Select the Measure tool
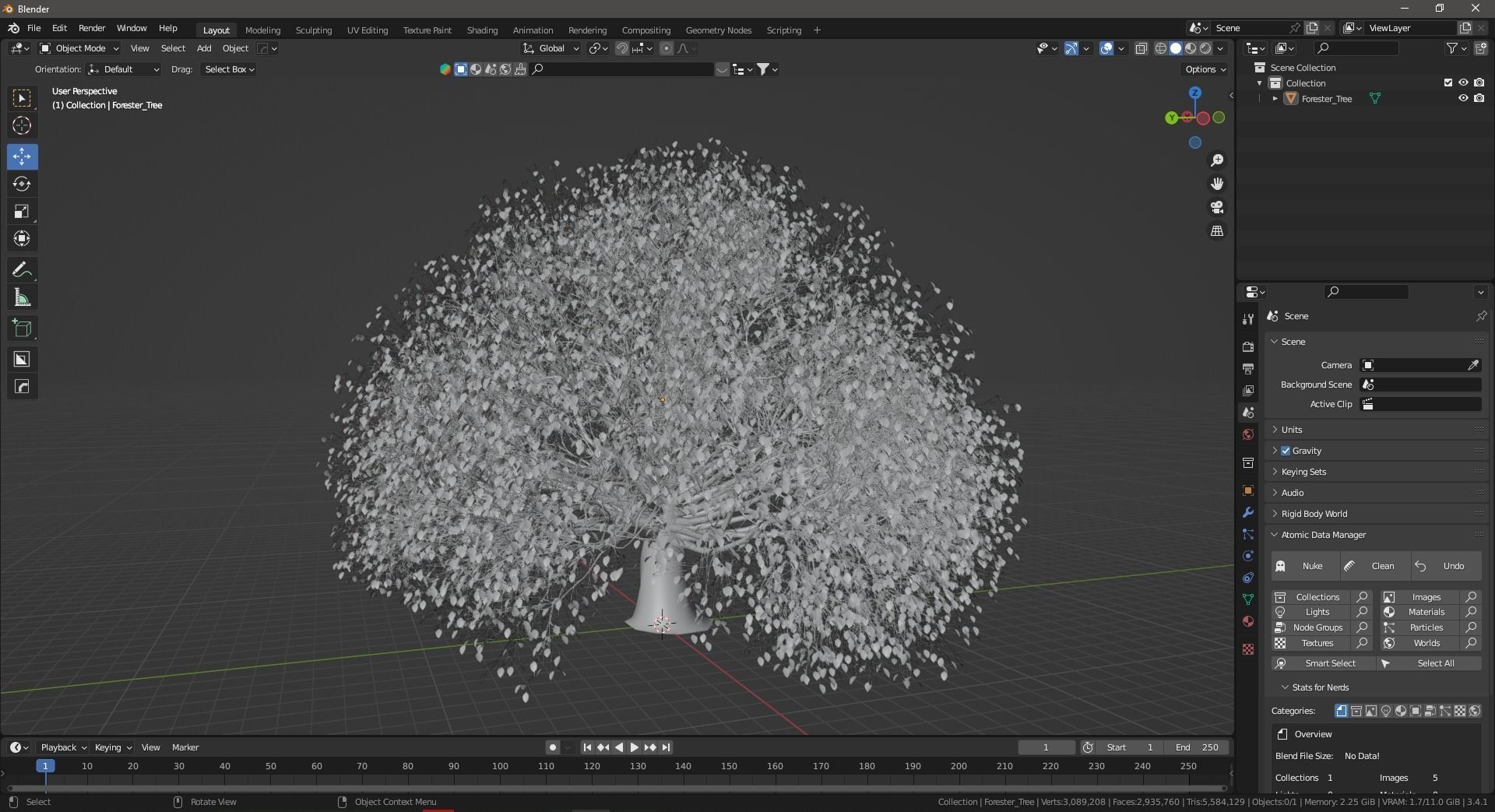Screen dimensions: 1495x812 (x=22, y=297)
